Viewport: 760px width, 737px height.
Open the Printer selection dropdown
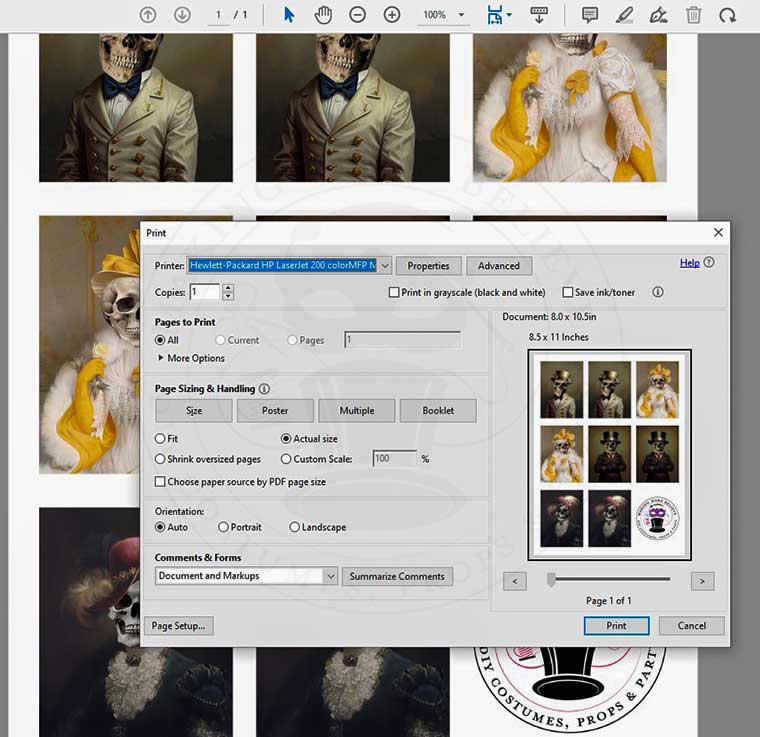pos(384,266)
